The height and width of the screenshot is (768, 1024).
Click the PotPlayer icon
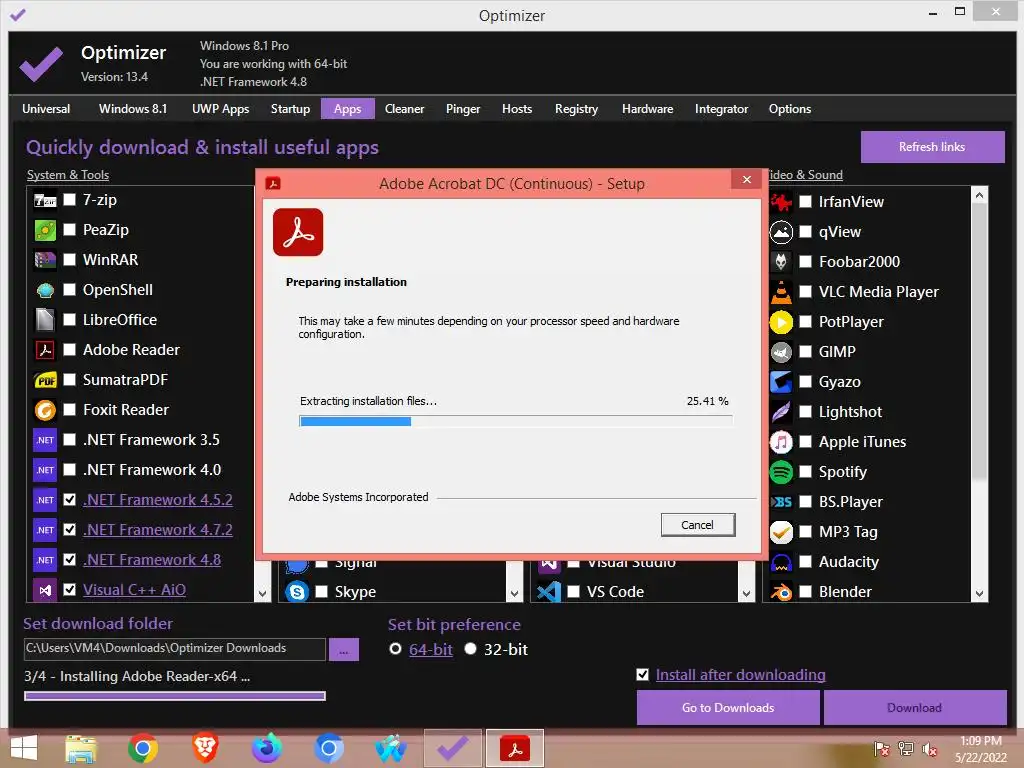(x=781, y=322)
